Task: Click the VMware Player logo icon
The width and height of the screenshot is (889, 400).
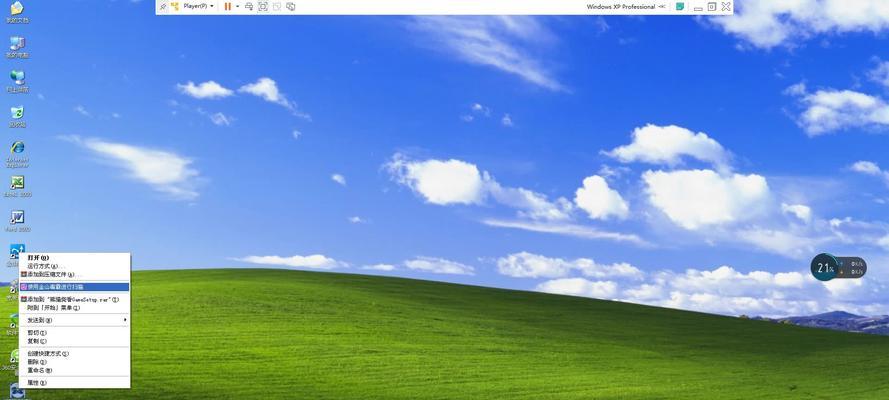Action: (x=175, y=6)
